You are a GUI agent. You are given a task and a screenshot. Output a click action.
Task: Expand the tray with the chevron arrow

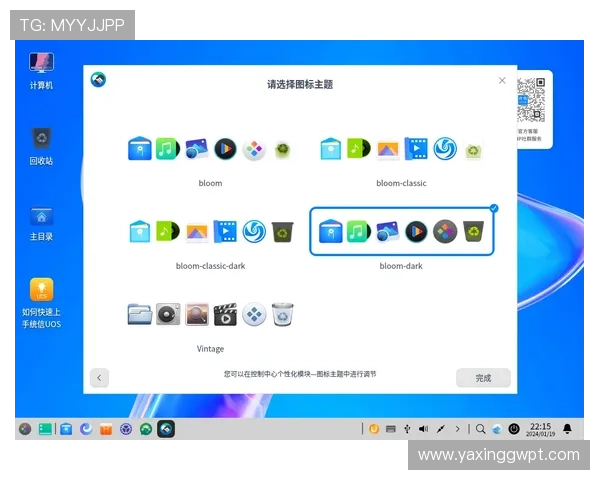(x=458, y=429)
